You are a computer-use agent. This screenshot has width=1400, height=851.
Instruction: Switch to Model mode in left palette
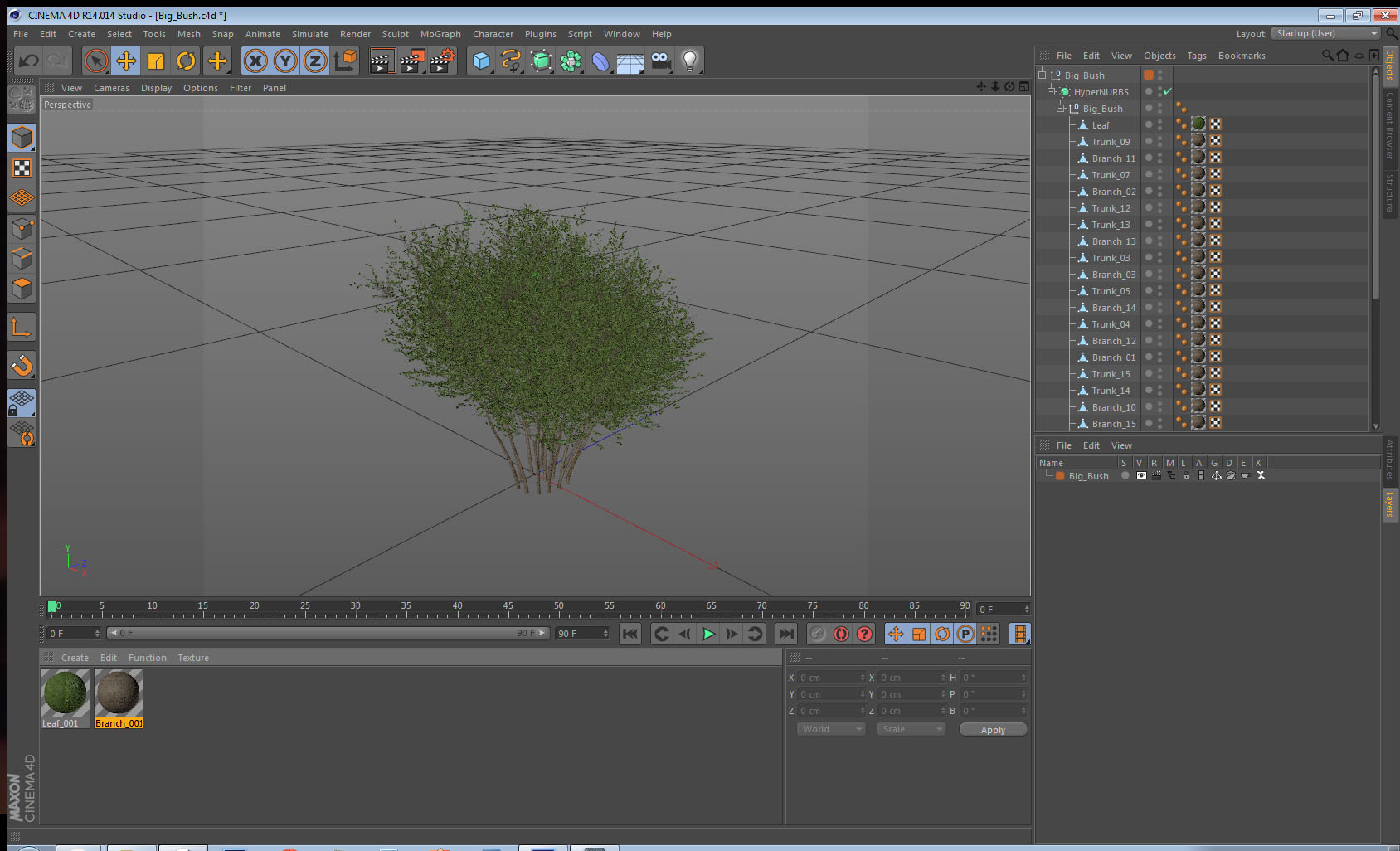tap(22, 138)
